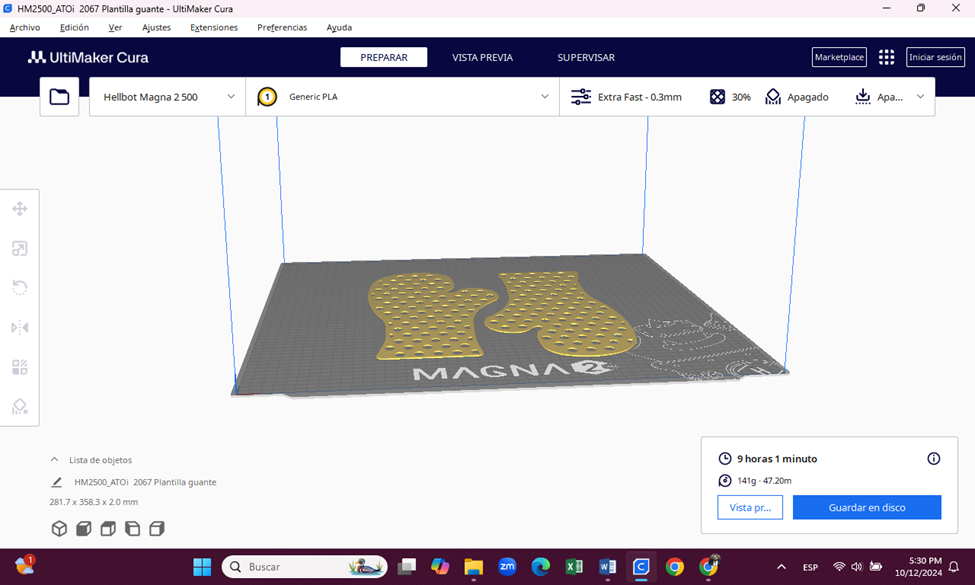This screenshot has height=585, width=975.
Task: Click the print settings sliders icon
Action: pos(581,97)
